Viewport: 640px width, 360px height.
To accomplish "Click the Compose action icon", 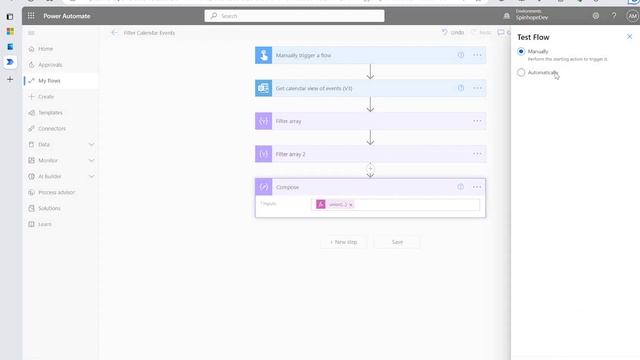I will [x=264, y=187].
